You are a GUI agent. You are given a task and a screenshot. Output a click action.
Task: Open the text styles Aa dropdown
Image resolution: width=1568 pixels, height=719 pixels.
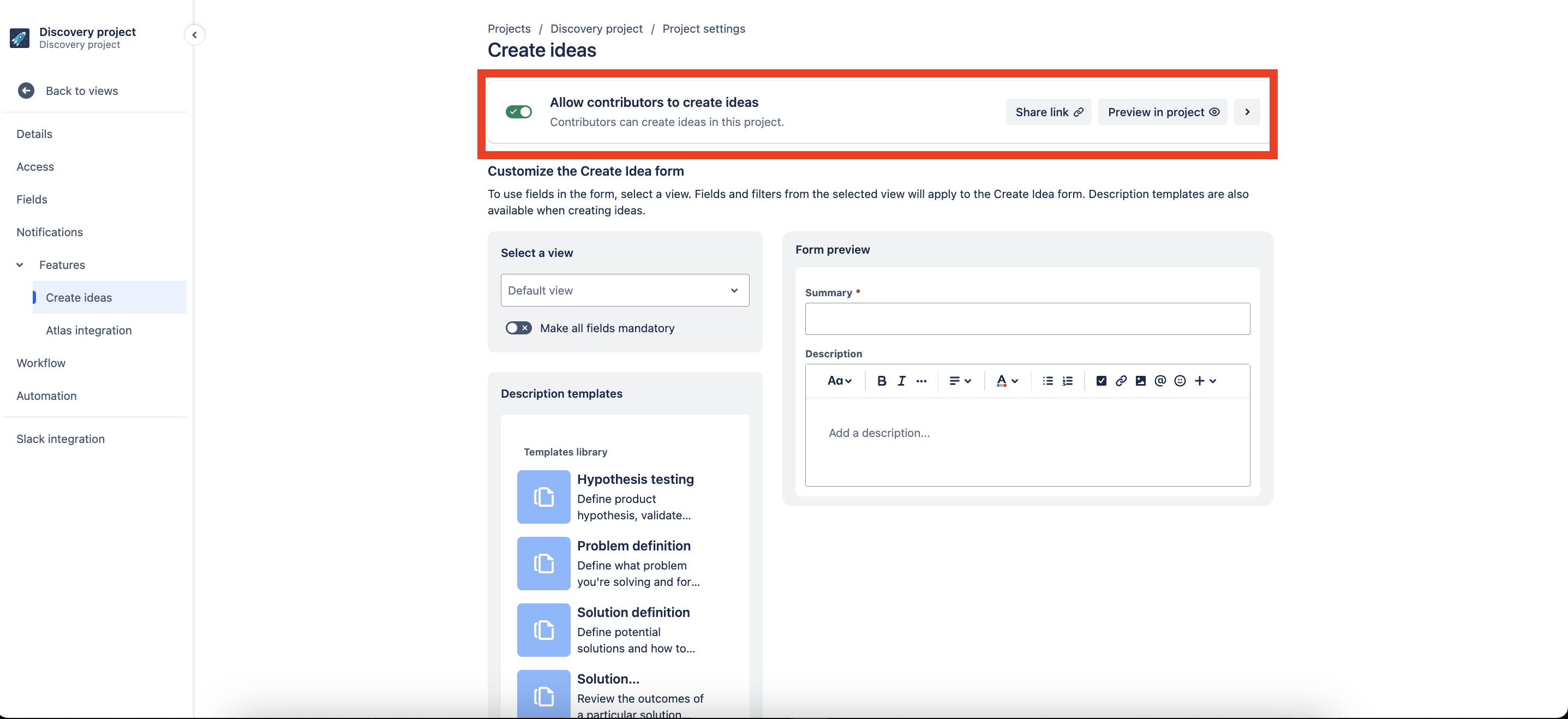[840, 381]
